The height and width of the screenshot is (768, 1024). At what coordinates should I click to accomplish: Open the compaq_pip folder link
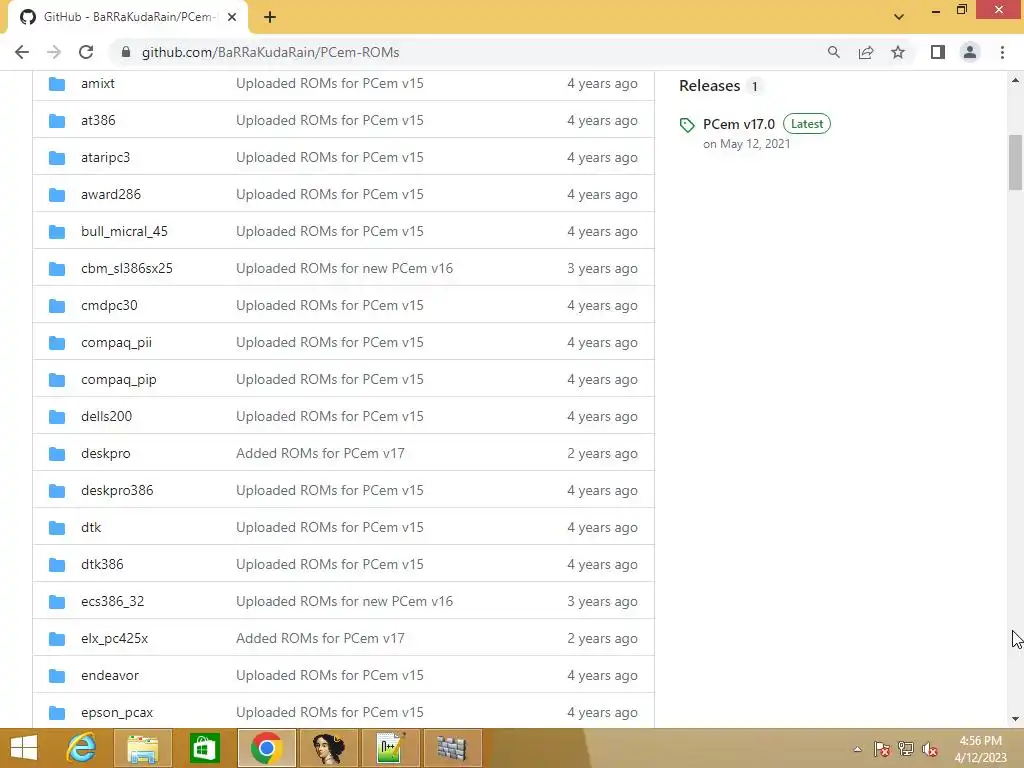(119, 379)
